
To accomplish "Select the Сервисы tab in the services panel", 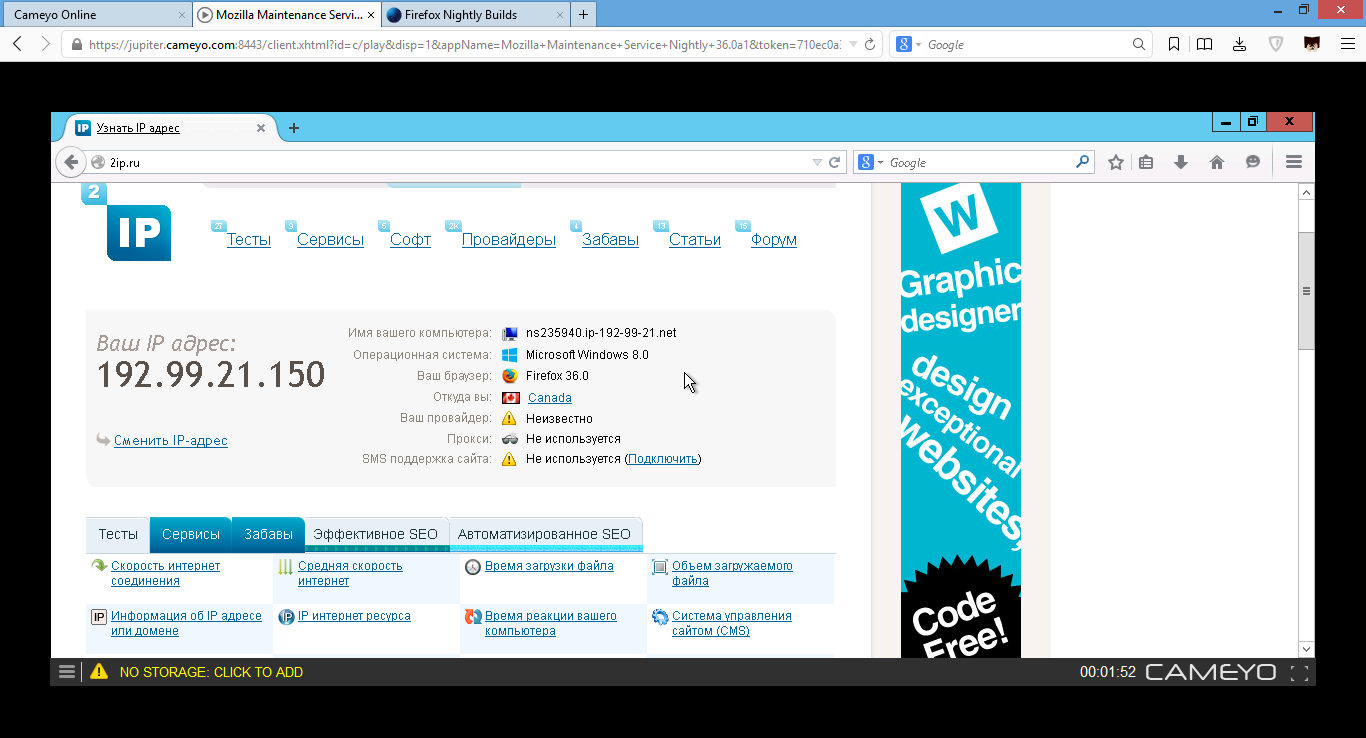I will (x=191, y=535).
